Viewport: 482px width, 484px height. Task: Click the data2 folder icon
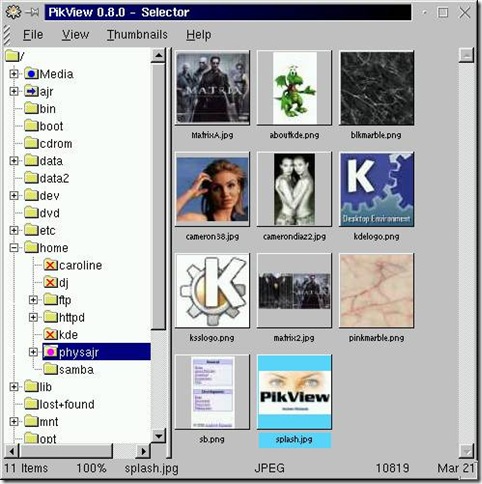[31, 178]
